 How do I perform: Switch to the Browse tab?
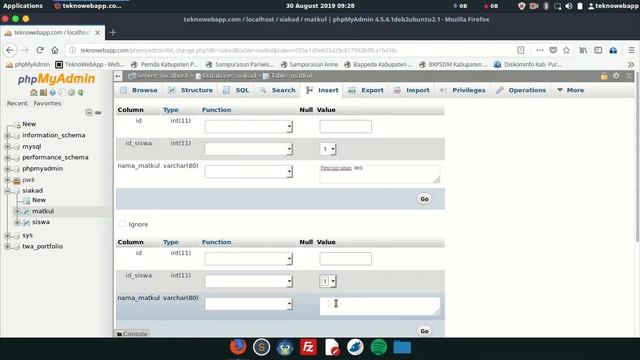(139, 90)
